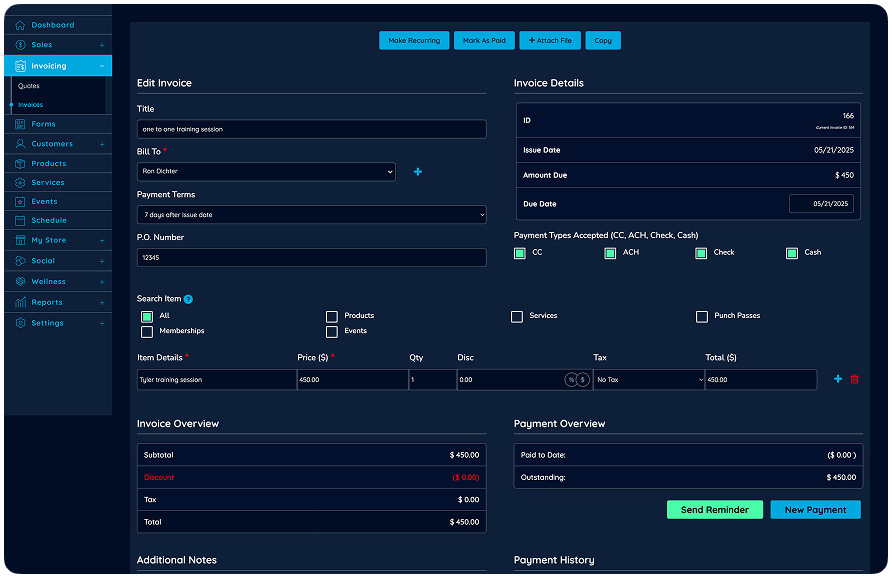Click the New Payment button

(x=815, y=510)
